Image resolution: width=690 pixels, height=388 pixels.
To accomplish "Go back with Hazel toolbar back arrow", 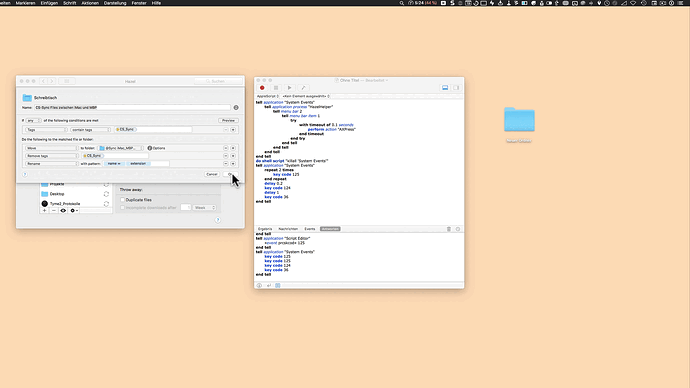I will (43, 81).
